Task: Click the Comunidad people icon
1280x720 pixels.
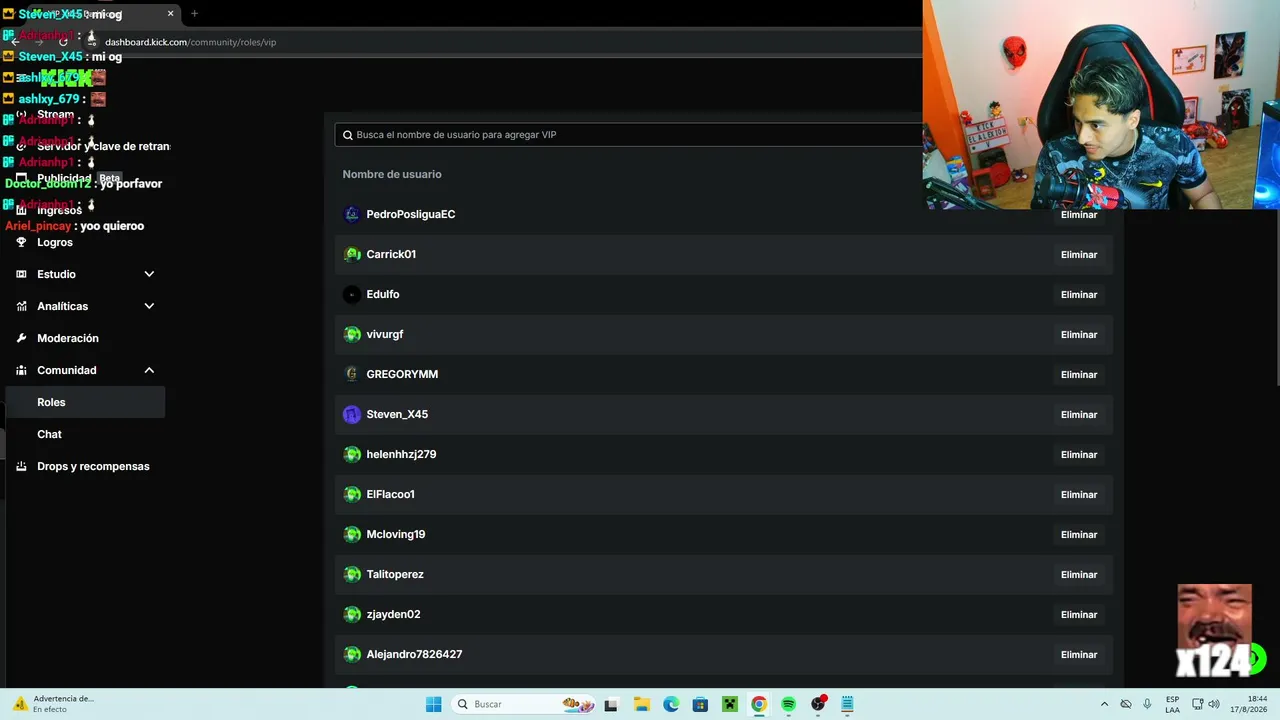Action: (21, 370)
